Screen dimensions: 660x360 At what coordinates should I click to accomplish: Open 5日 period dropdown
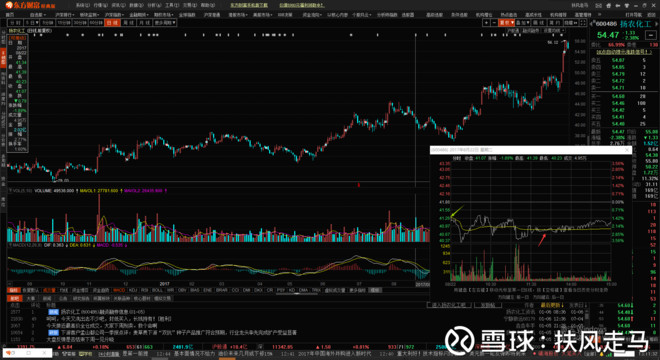point(32,22)
